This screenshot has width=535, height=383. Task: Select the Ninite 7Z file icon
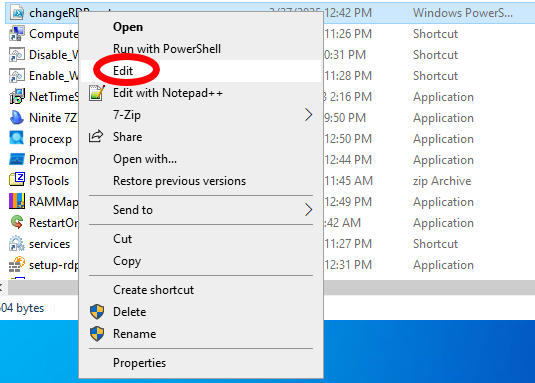tap(17, 117)
